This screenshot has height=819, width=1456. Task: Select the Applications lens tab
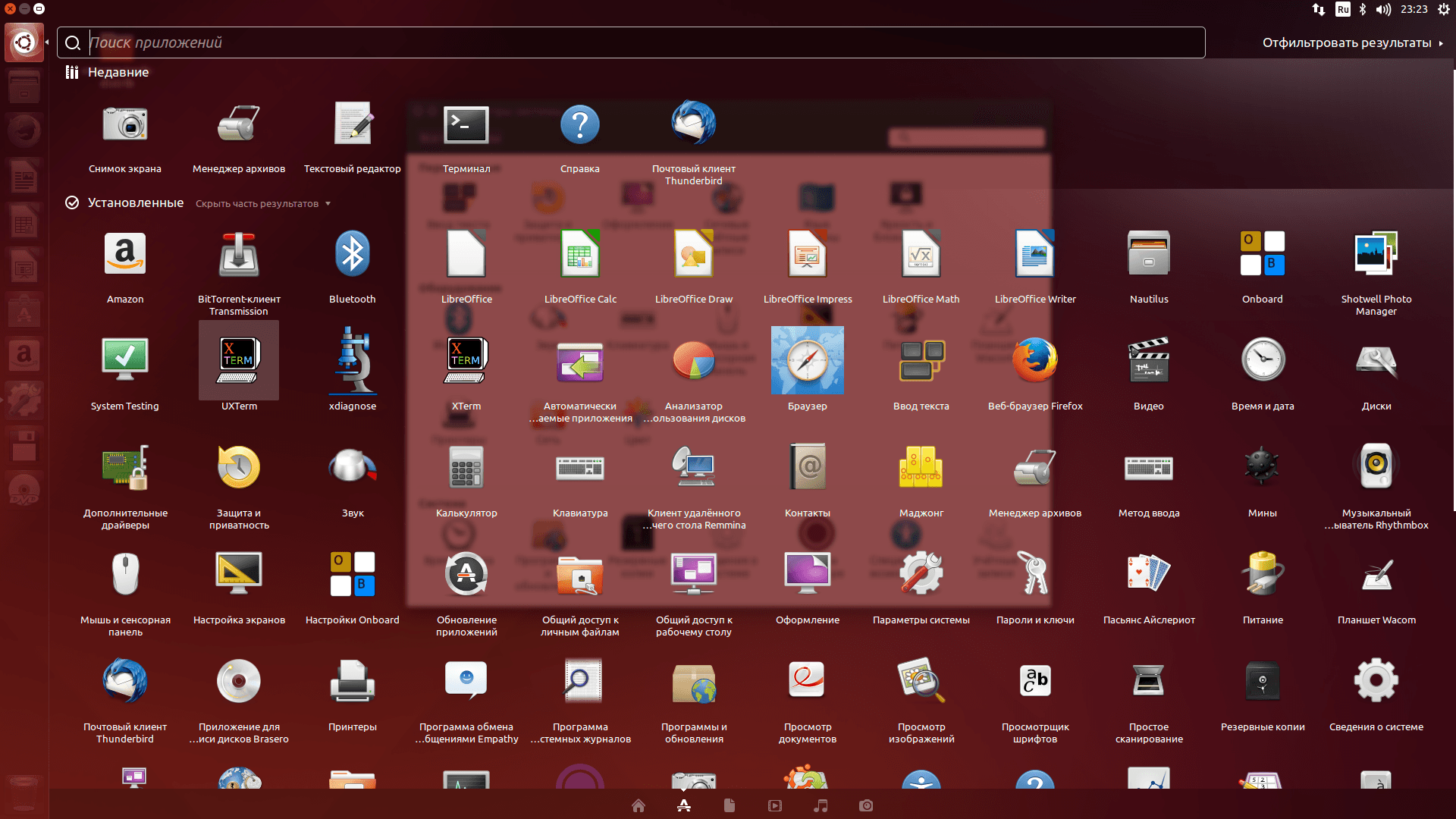pos(684,805)
